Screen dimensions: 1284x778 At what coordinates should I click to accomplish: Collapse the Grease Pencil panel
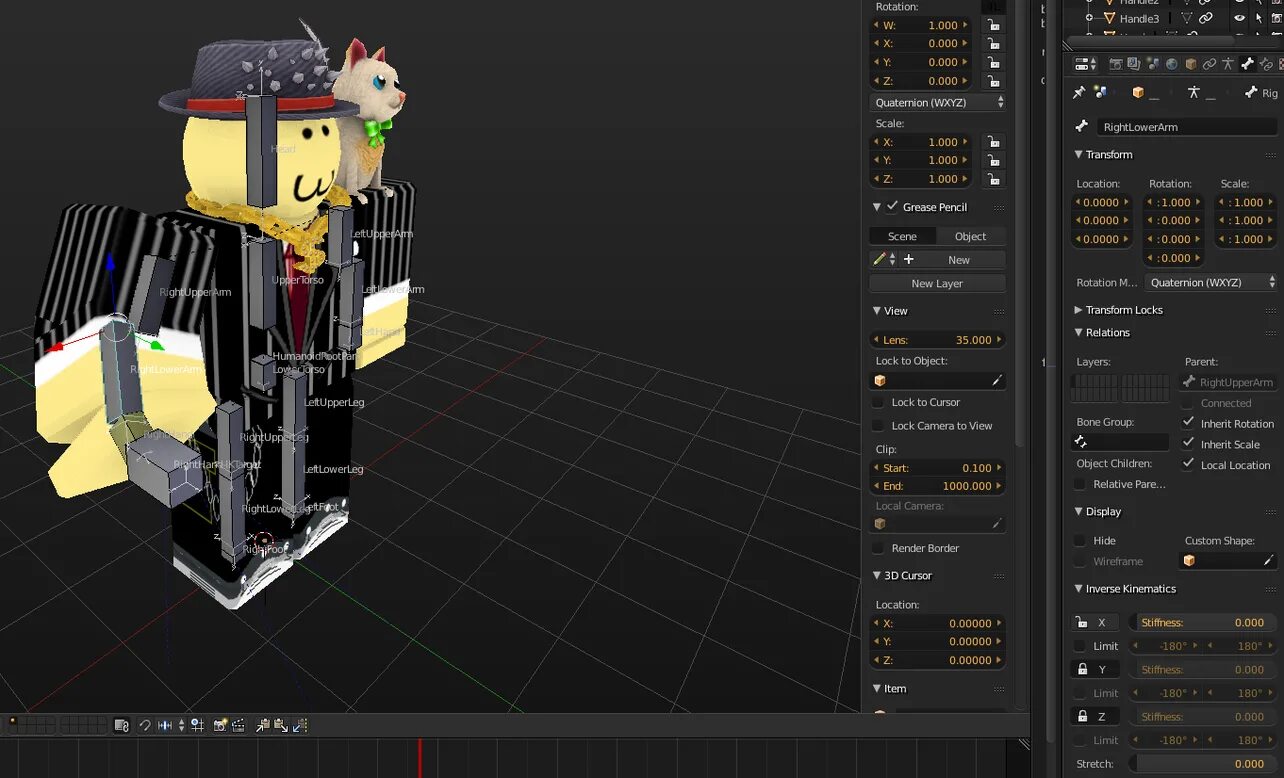point(877,207)
